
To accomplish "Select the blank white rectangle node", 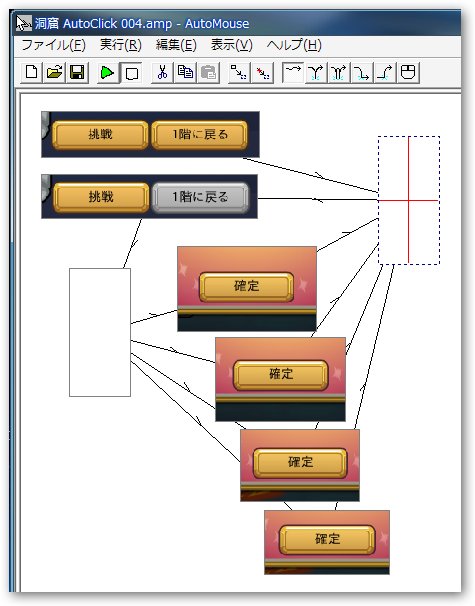I will (100, 332).
